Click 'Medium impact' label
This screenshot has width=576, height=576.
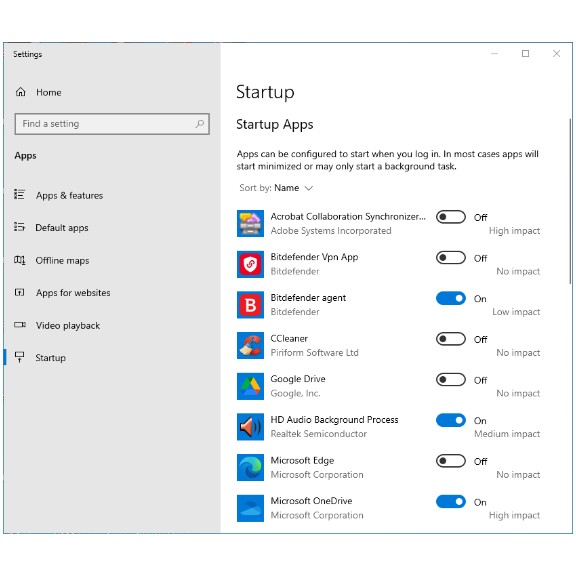507,434
